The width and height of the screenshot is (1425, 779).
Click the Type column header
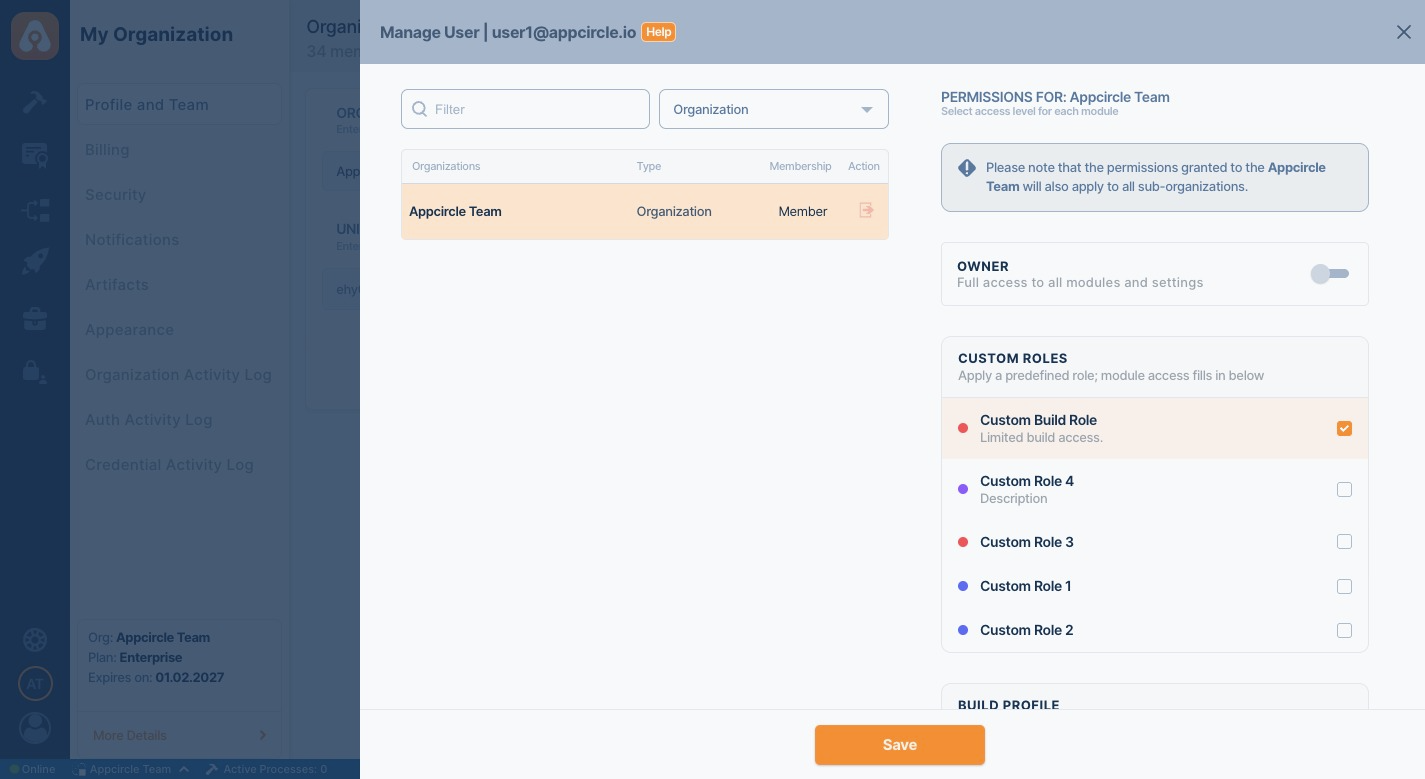(649, 166)
